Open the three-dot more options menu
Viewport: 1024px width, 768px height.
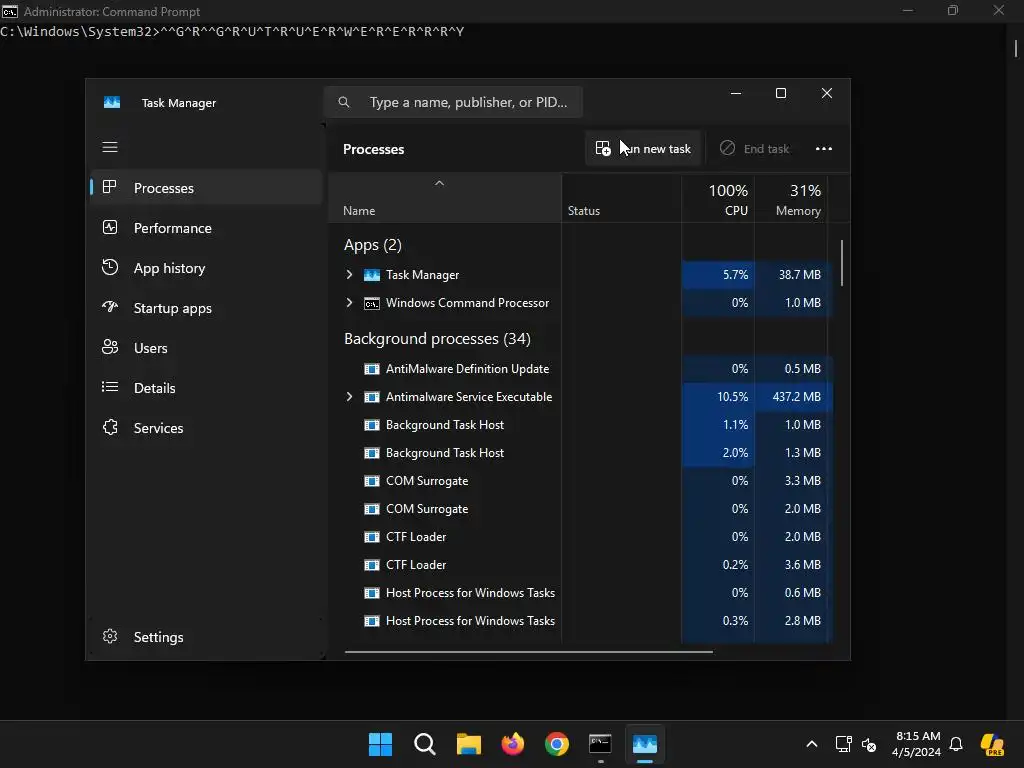[x=824, y=149]
